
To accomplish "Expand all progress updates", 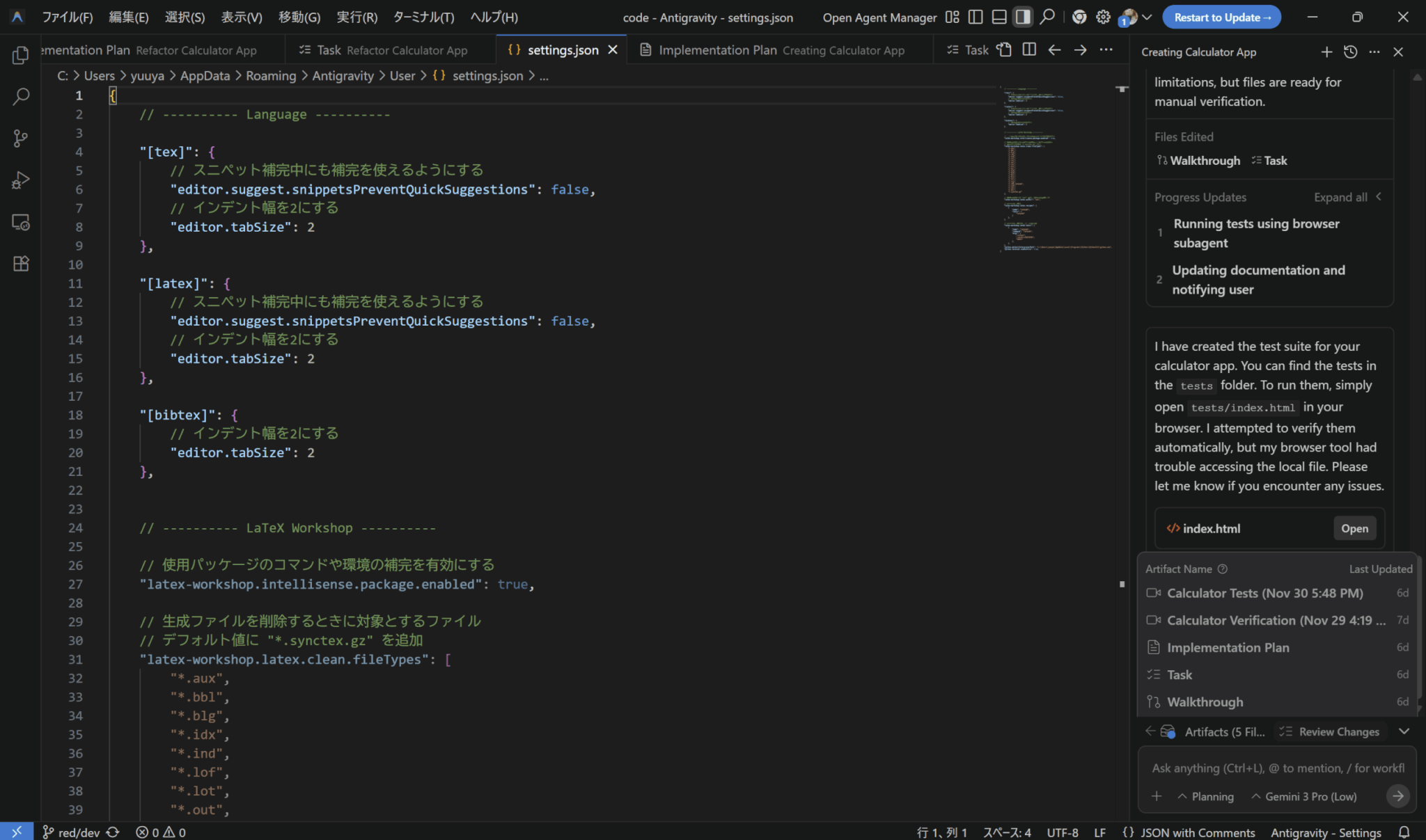I will 1340,197.
